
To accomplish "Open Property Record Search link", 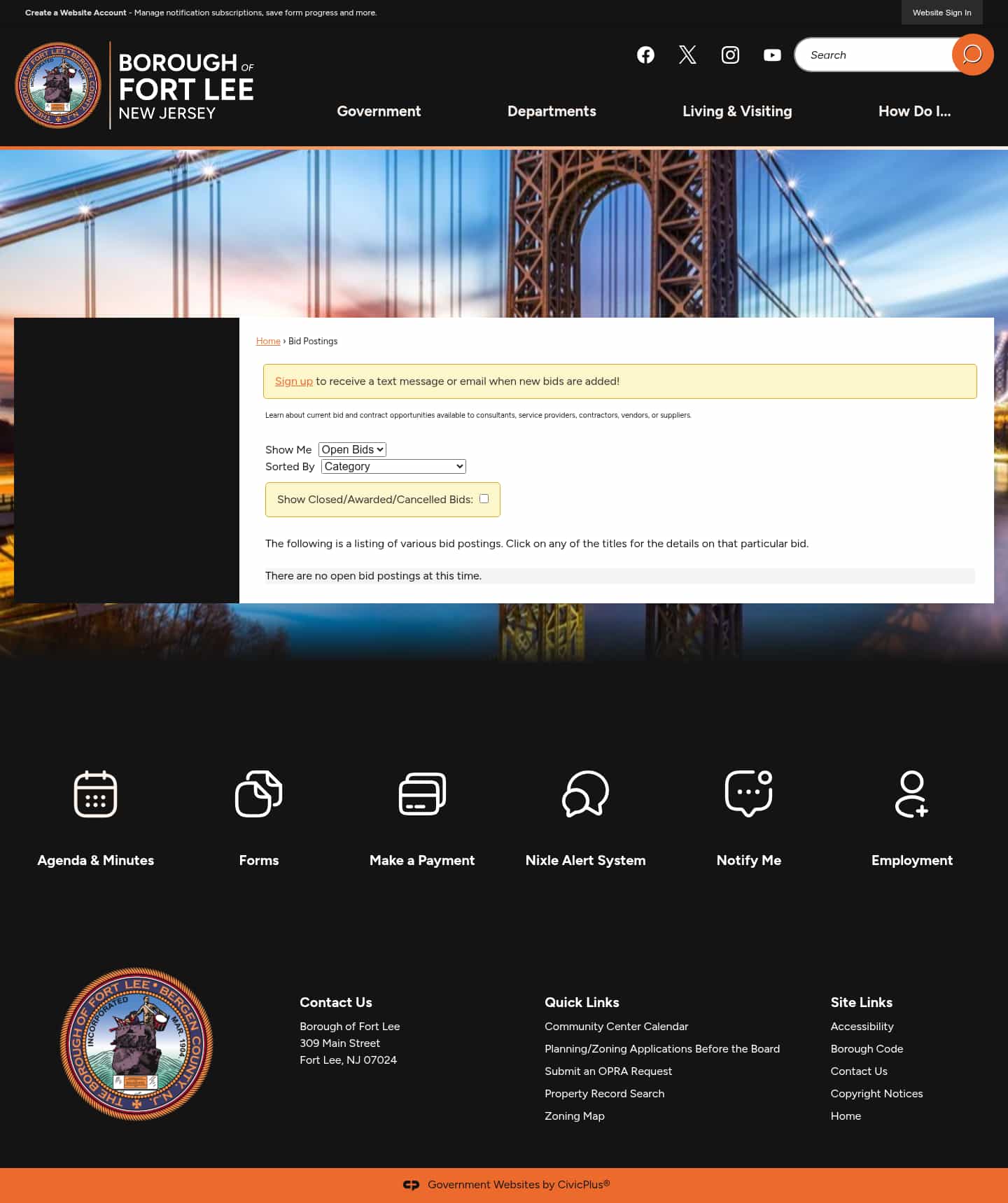I will point(604,1093).
